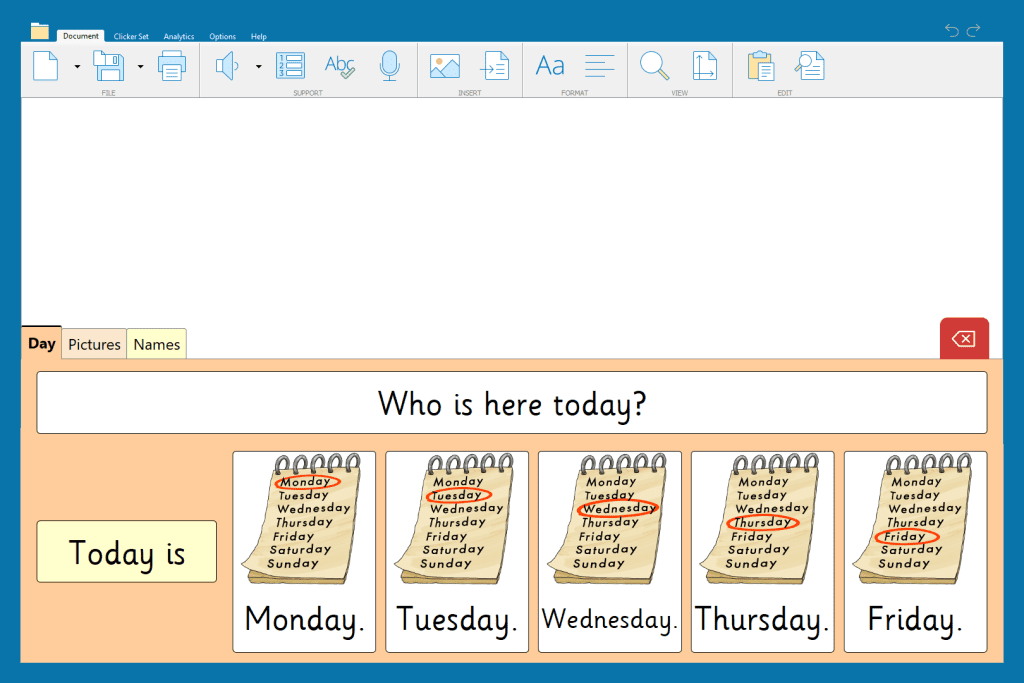Switch to the Names grid tab

[x=157, y=344]
